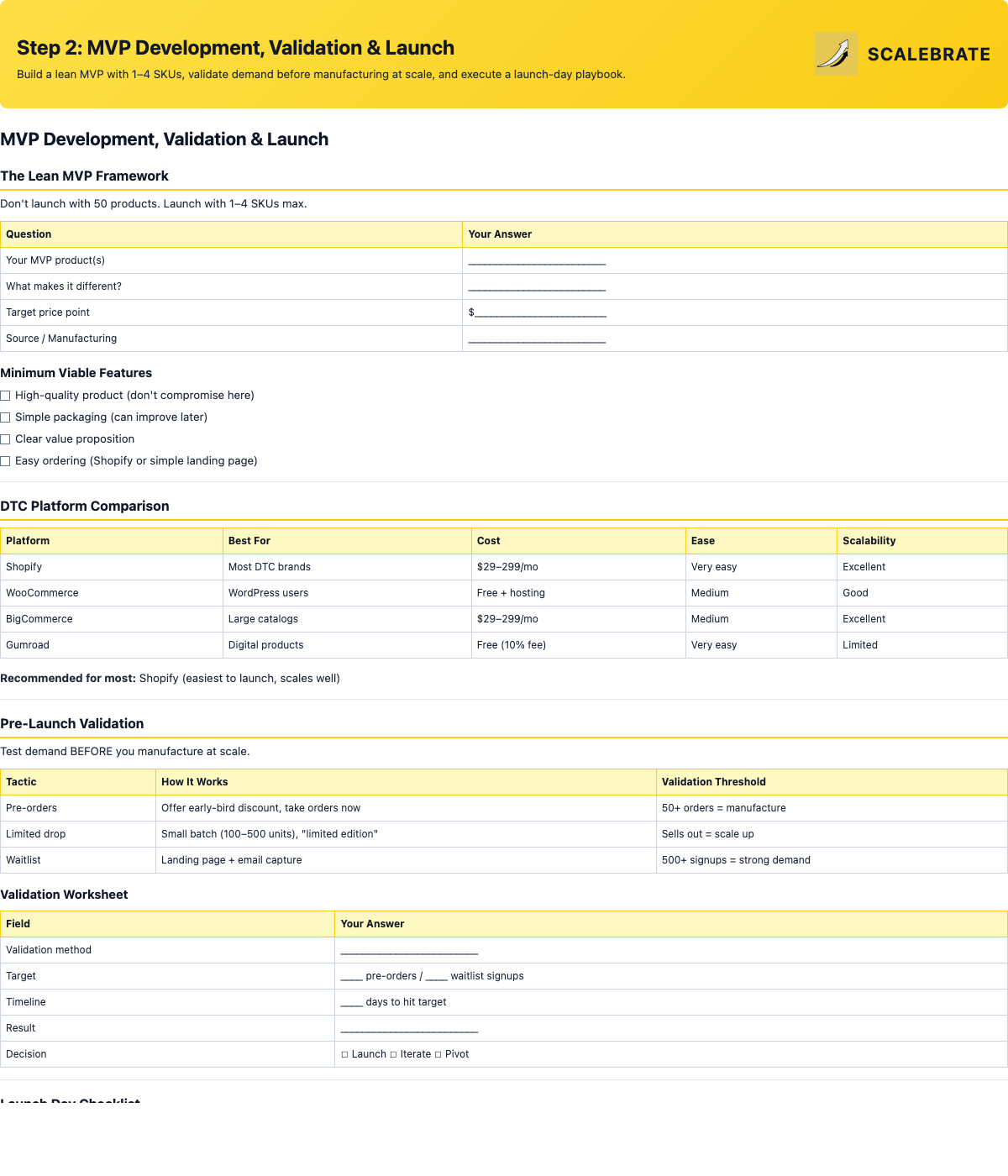Select the Shopify platform cell
This screenshot has height=1176, width=1008.
click(112, 567)
